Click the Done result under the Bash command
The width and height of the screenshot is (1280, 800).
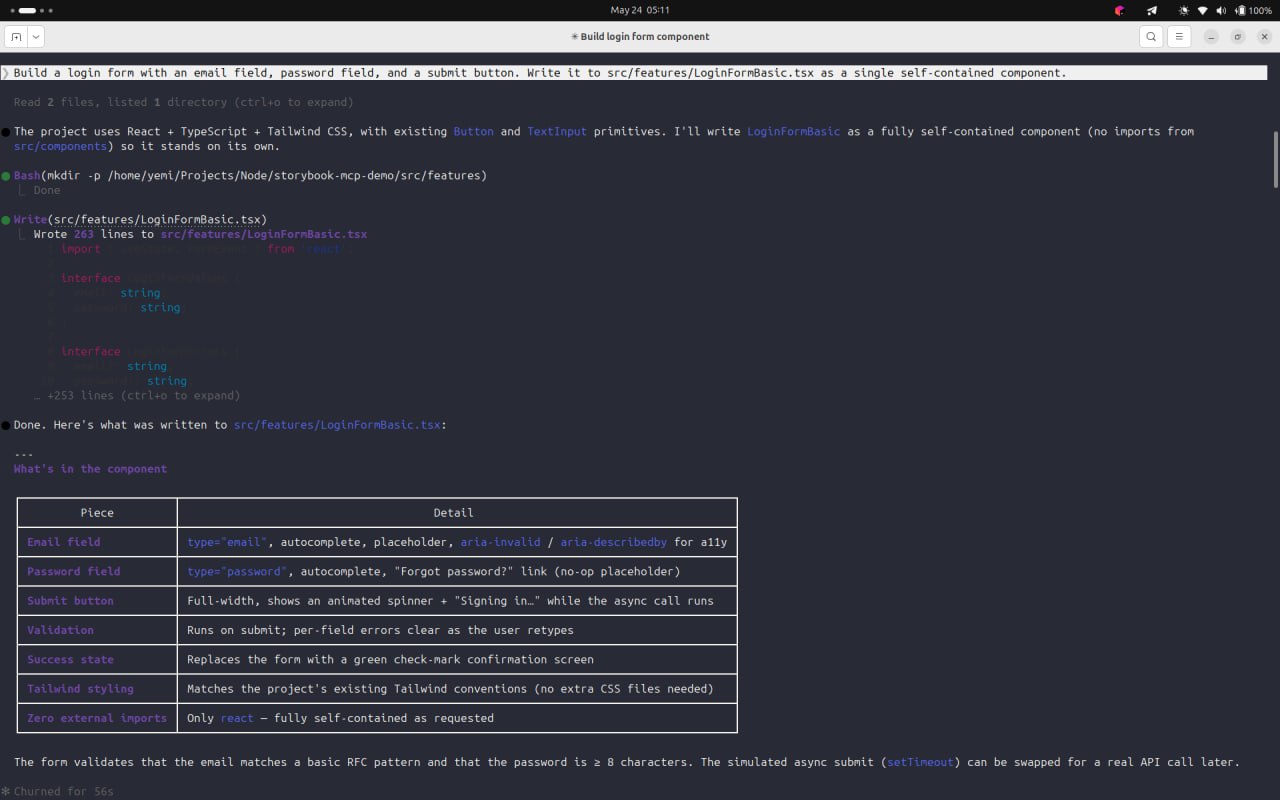coord(47,190)
